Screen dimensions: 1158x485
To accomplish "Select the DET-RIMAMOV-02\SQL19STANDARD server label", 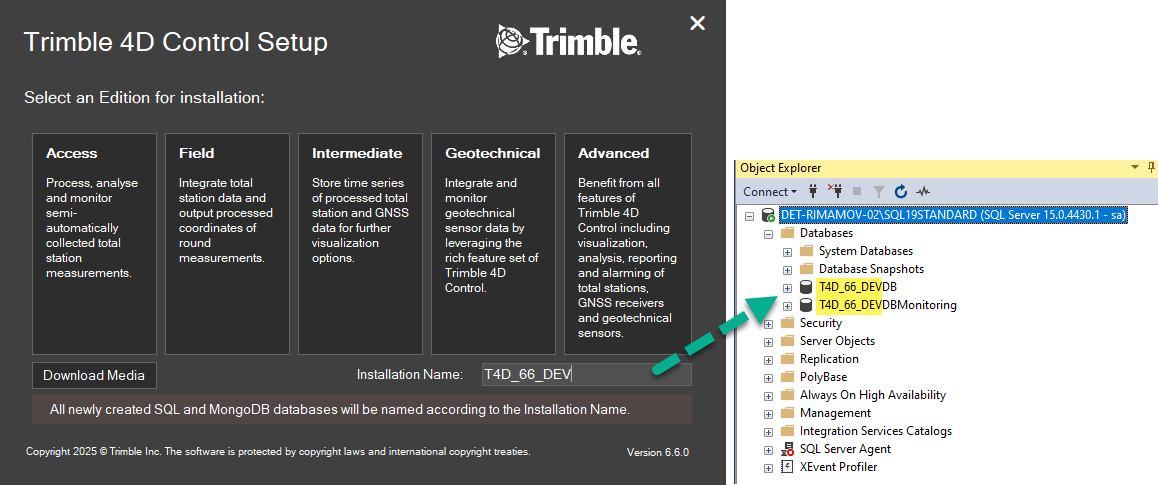I will click(x=953, y=216).
